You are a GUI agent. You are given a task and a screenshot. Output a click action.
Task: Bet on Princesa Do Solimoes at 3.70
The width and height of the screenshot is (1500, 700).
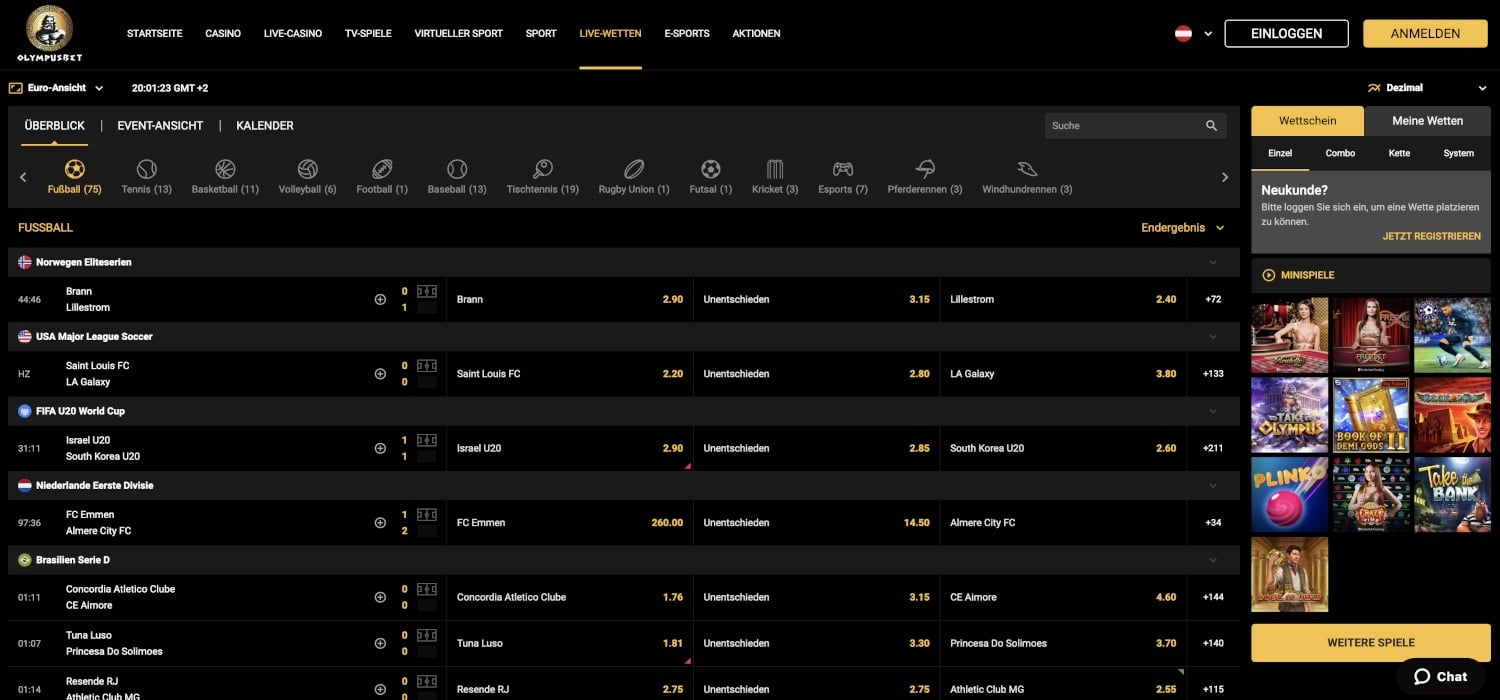1063,643
